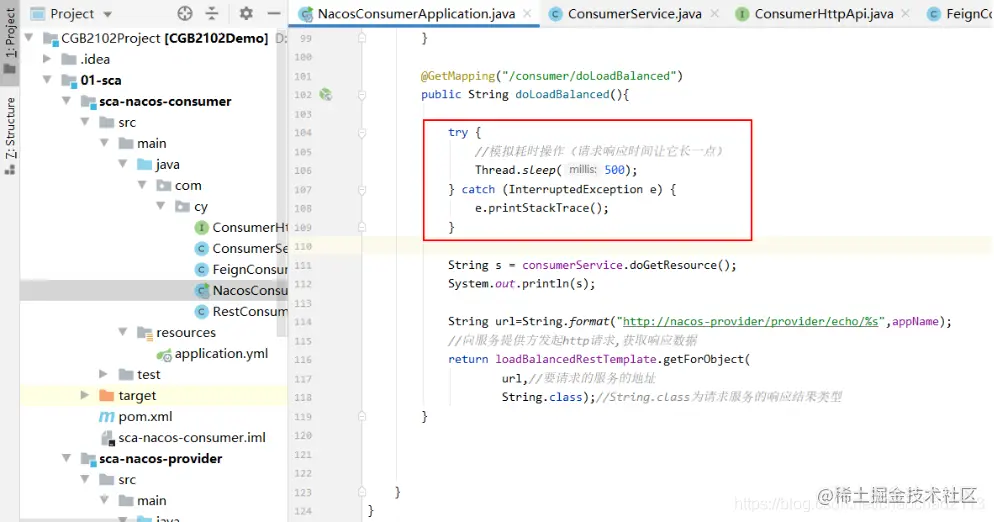Screen dimensions: 994x522
Task: Select the .idea folder row
Action: [153, 59]
